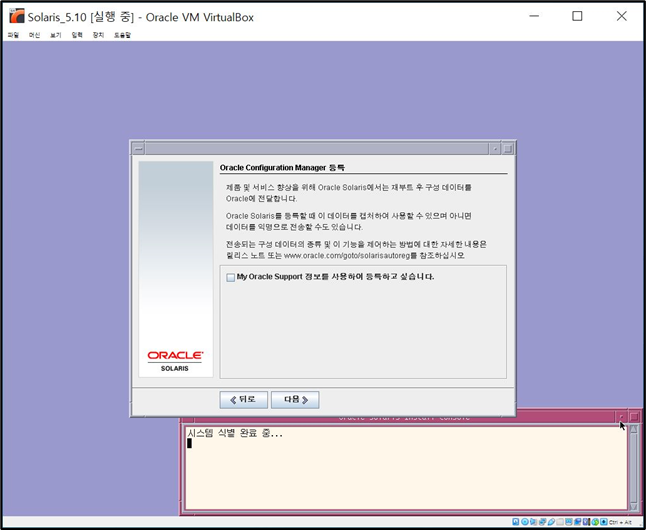This screenshot has width=646, height=530.
Task: Check the My Oracle Support registration checkbox
Action: (230, 277)
